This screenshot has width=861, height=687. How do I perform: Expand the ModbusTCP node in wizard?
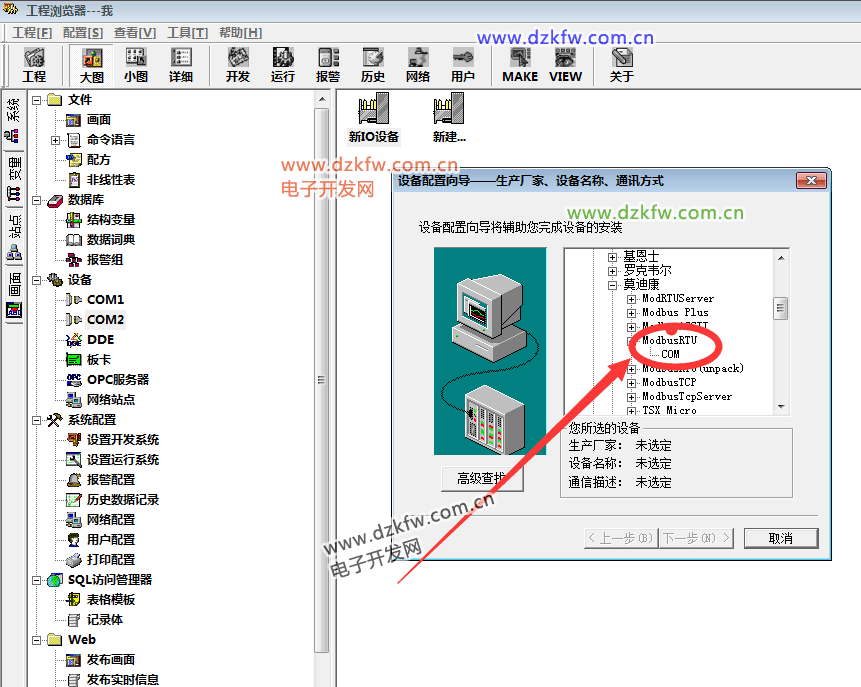tap(631, 382)
